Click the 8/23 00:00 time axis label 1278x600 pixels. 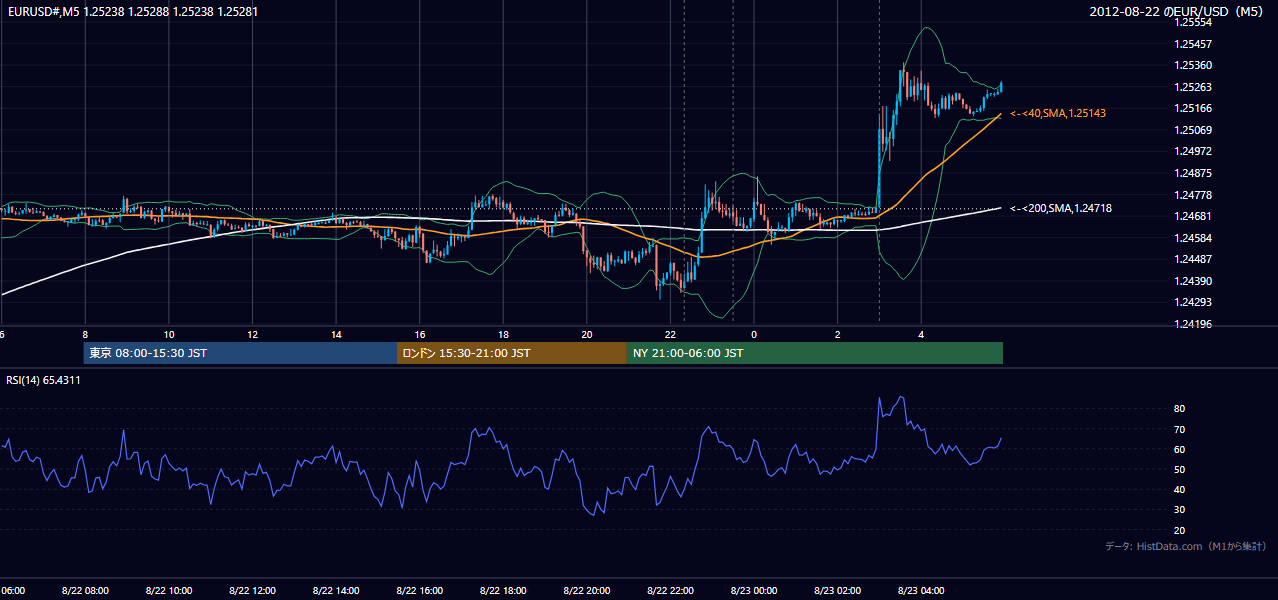[x=754, y=591]
